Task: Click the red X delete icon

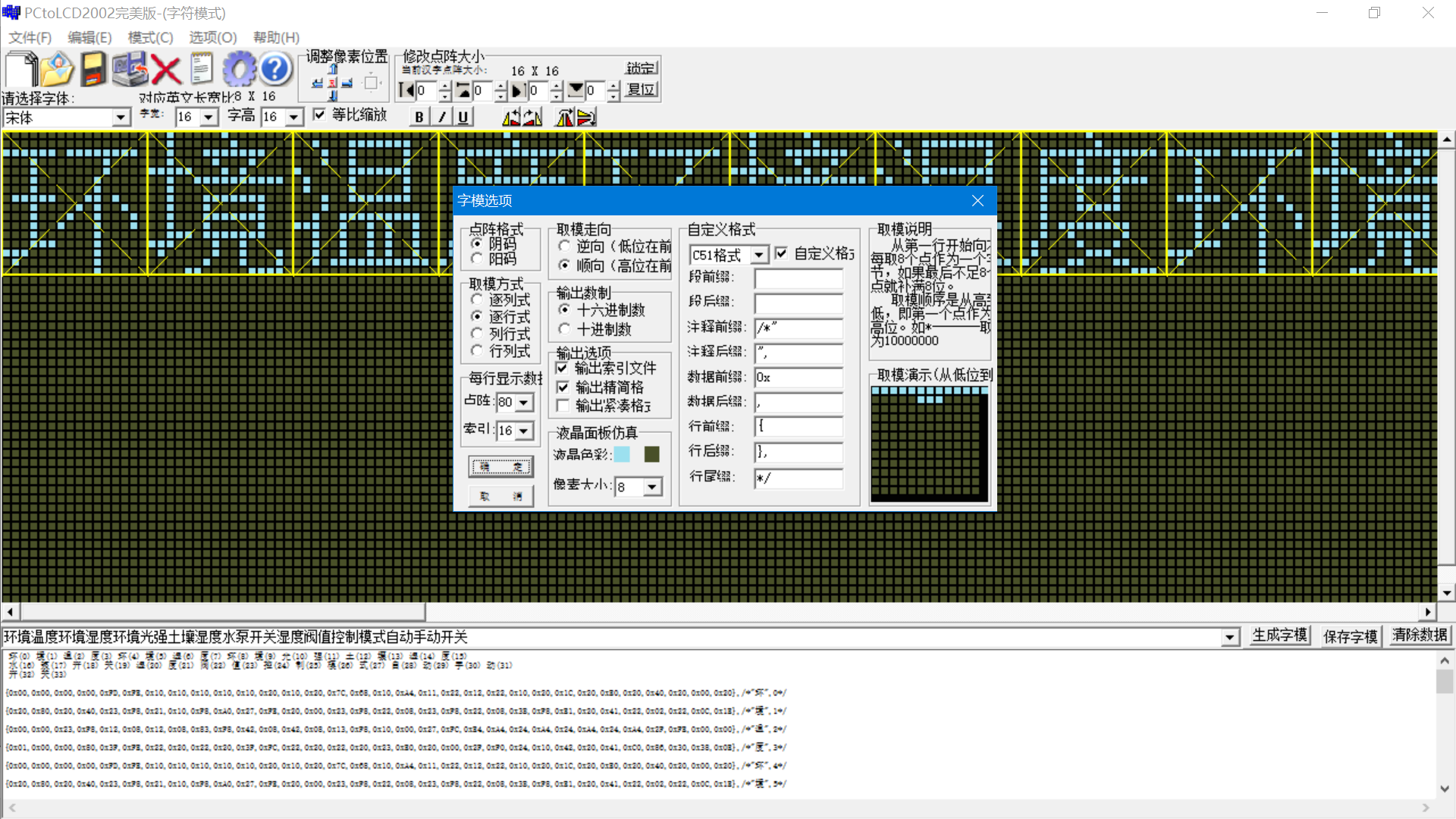Action: [166, 70]
